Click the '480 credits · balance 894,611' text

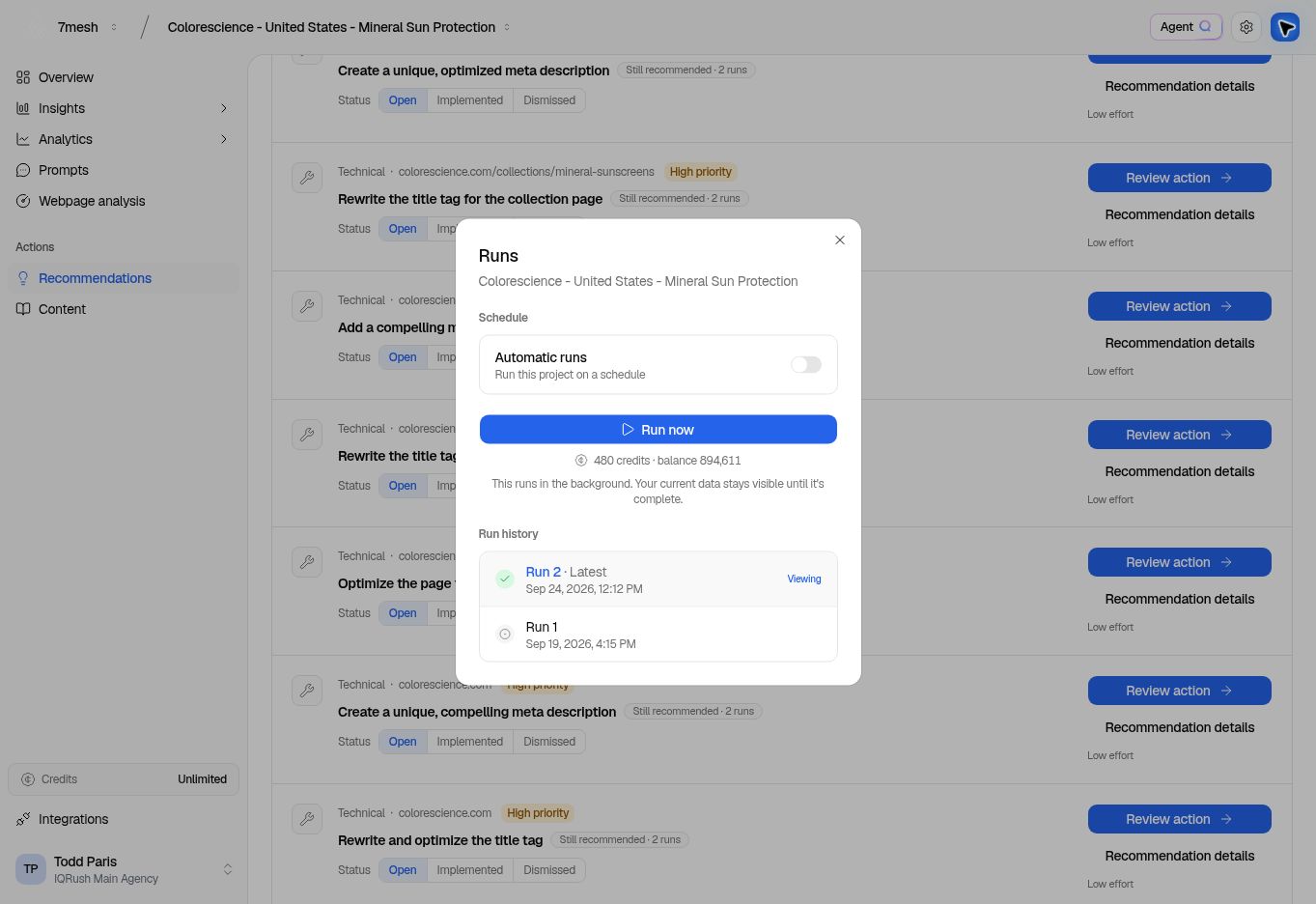coord(667,461)
